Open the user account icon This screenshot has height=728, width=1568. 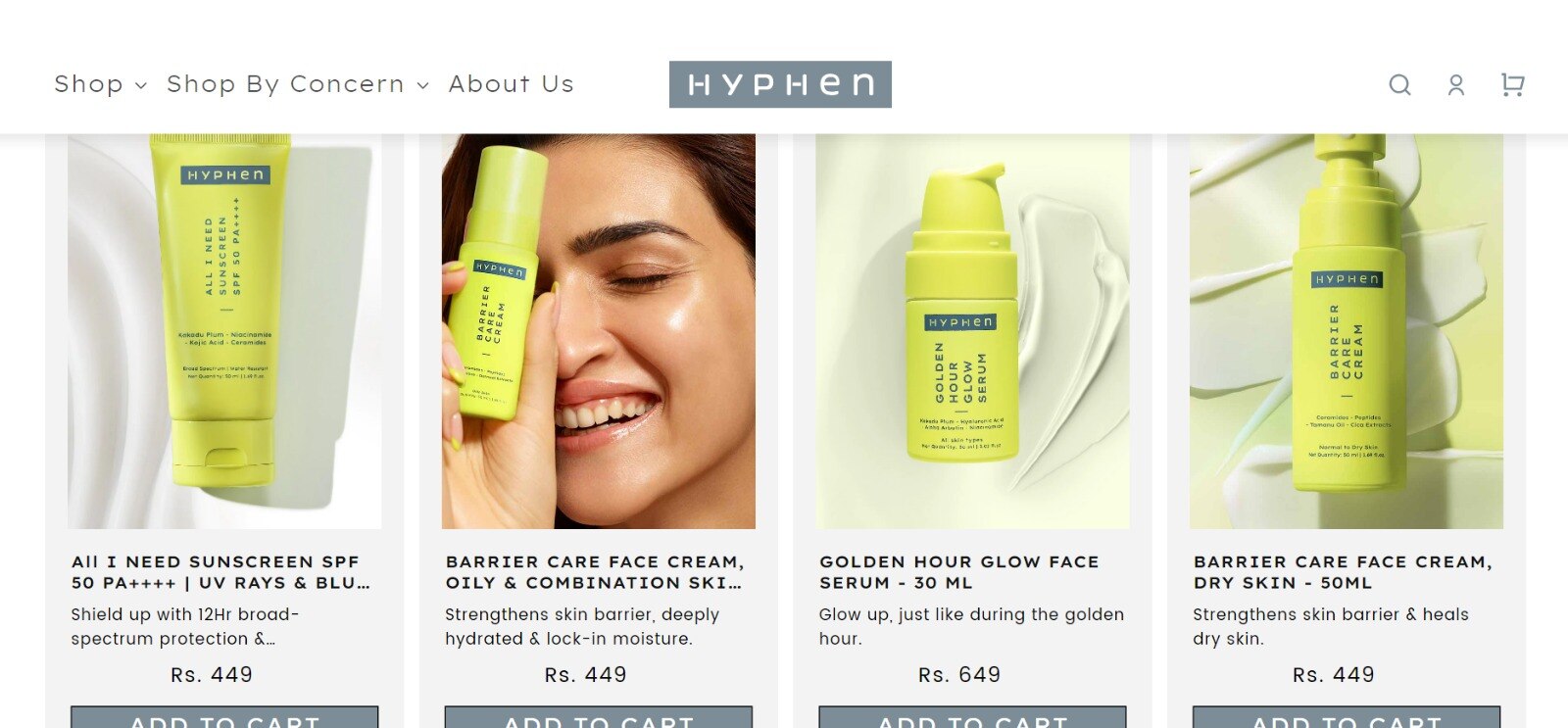(x=1456, y=85)
